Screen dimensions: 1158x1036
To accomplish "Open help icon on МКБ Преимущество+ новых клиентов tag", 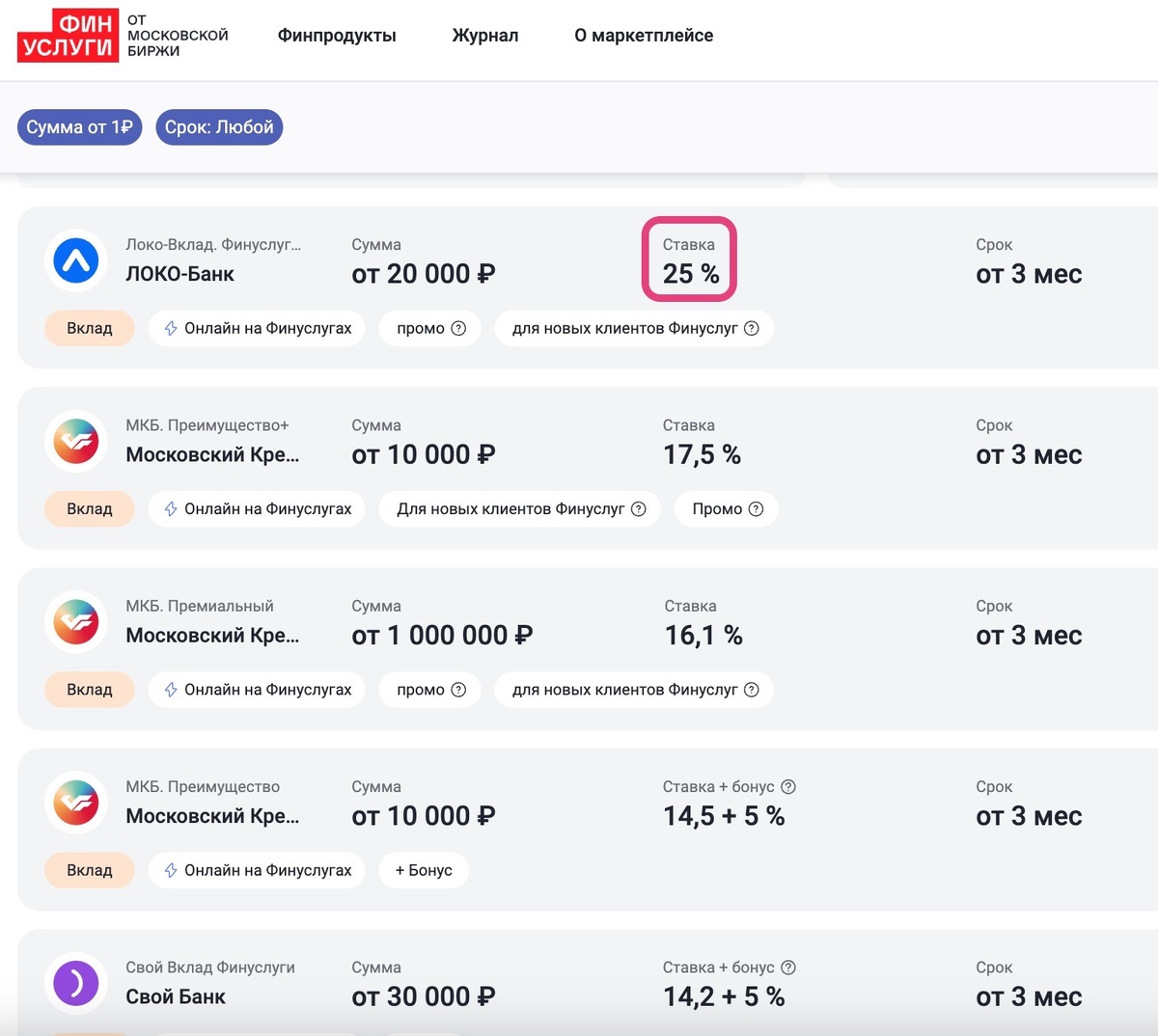I will (639, 508).
